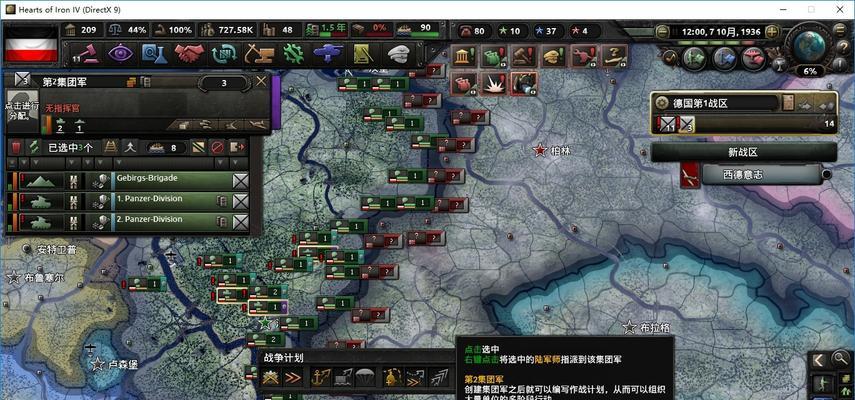This screenshot has width=855, height=400.
Task: Delete selected units with red trash icon
Action: point(17,147)
